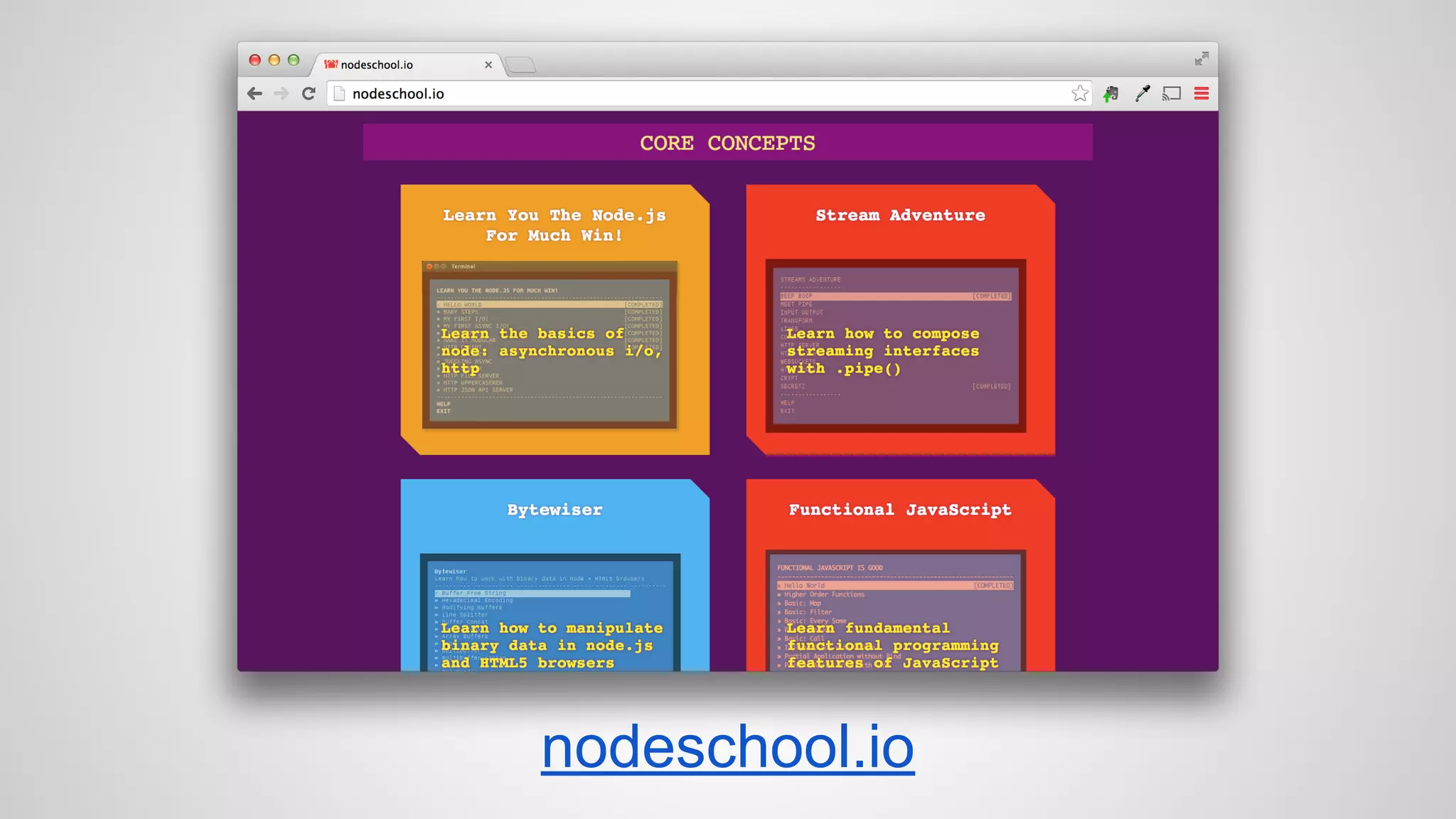1456x819 pixels.
Task: Open the Chrome hamburger menu
Action: click(1201, 93)
